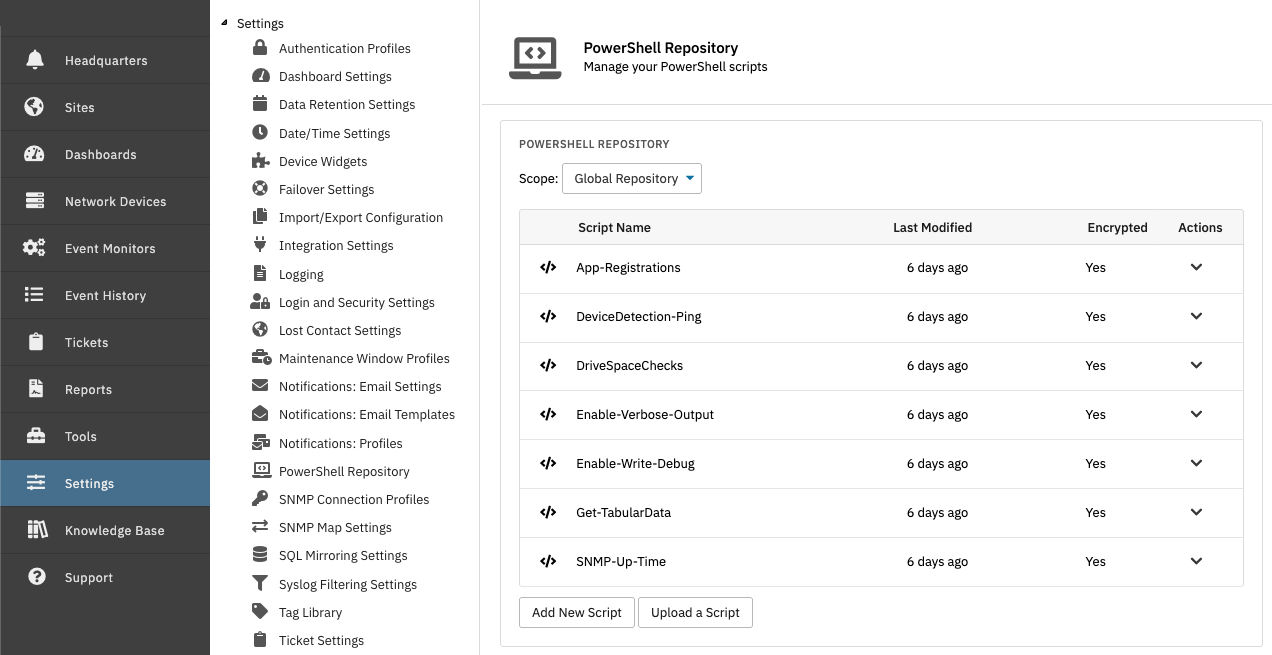The height and width of the screenshot is (655, 1272).
Task: Select Settings in the sidebar
Action: pyautogui.click(x=105, y=483)
